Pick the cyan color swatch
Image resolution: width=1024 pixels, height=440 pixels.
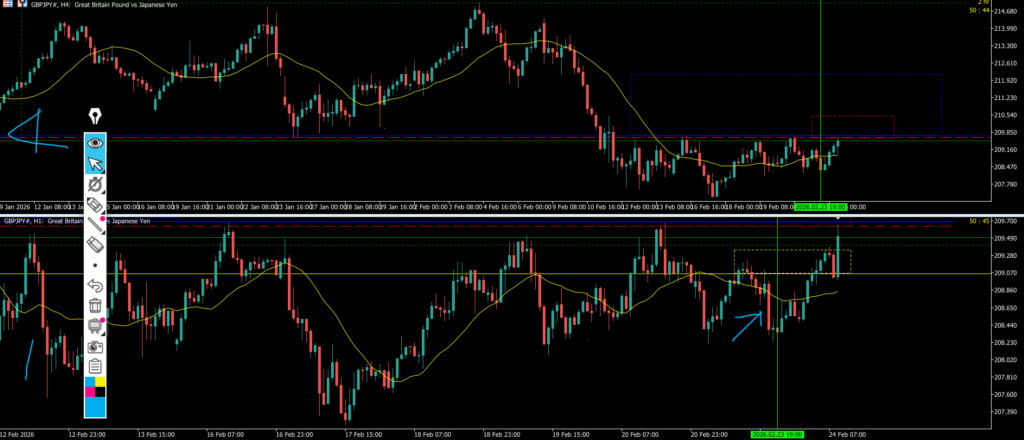[x=88, y=383]
